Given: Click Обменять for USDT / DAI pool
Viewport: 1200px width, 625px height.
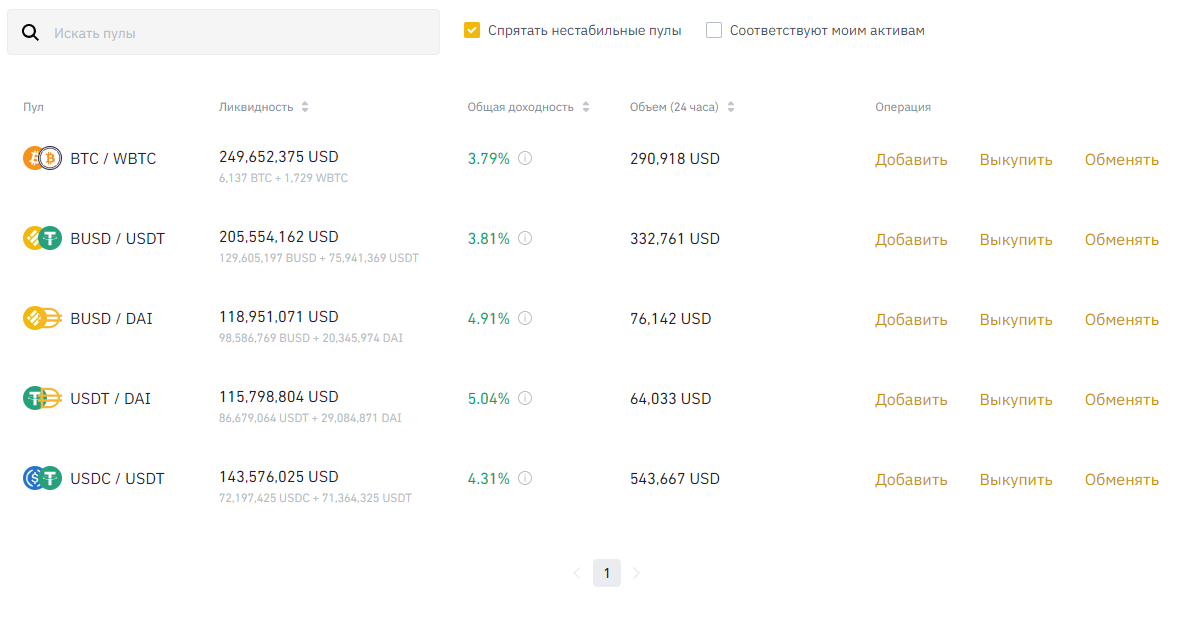Looking at the screenshot, I should (x=1121, y=399).
